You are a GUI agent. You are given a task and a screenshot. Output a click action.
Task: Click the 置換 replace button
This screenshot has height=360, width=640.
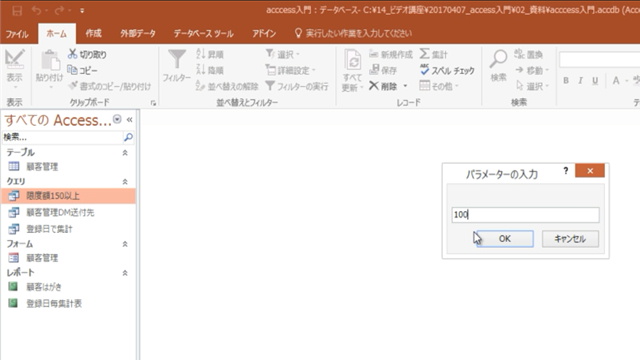pos(529,54)
